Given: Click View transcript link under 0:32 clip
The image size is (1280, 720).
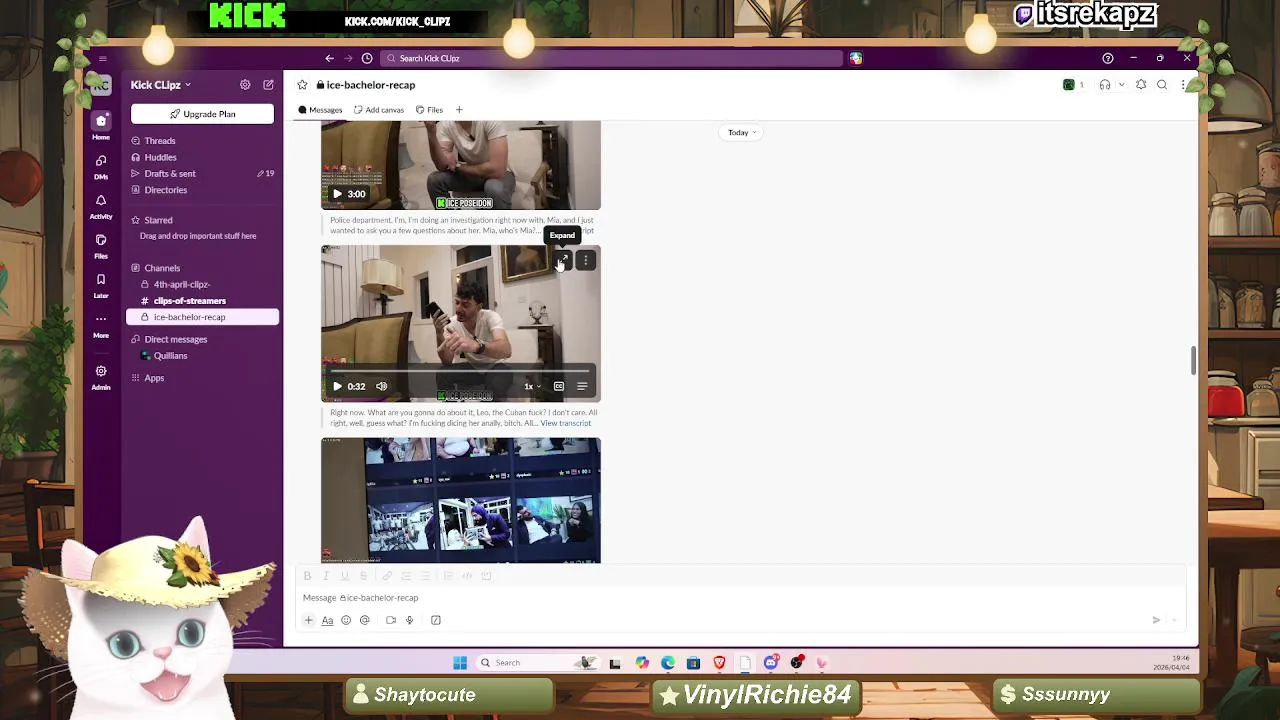Looking at the screenshot, I should point(566,423).
